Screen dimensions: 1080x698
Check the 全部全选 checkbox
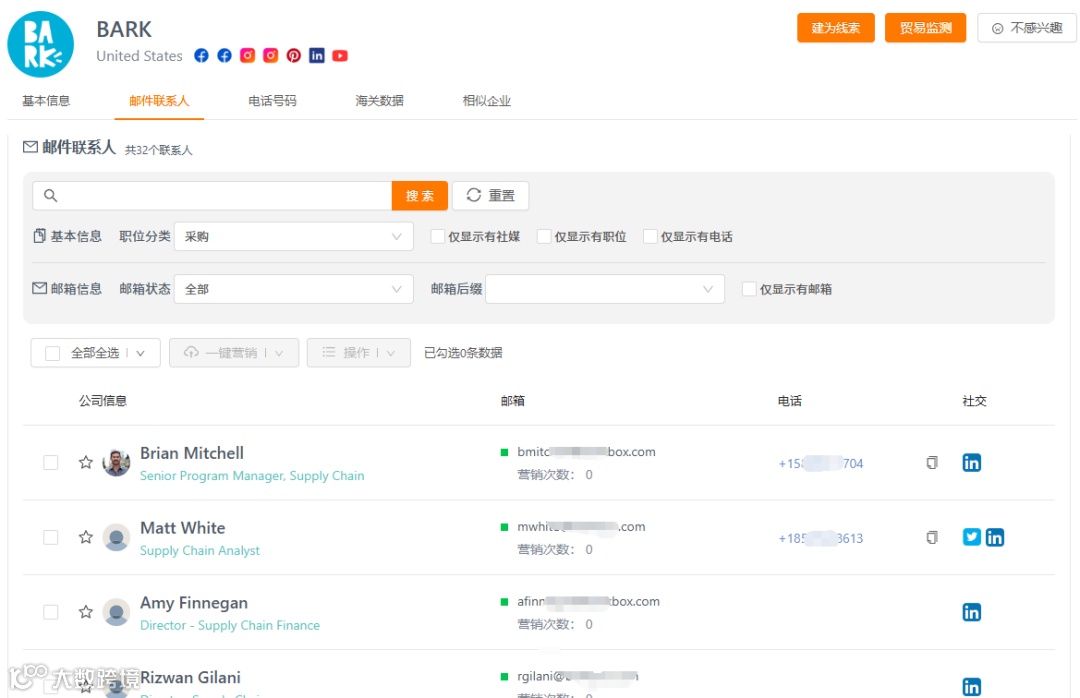coord(52,353)
